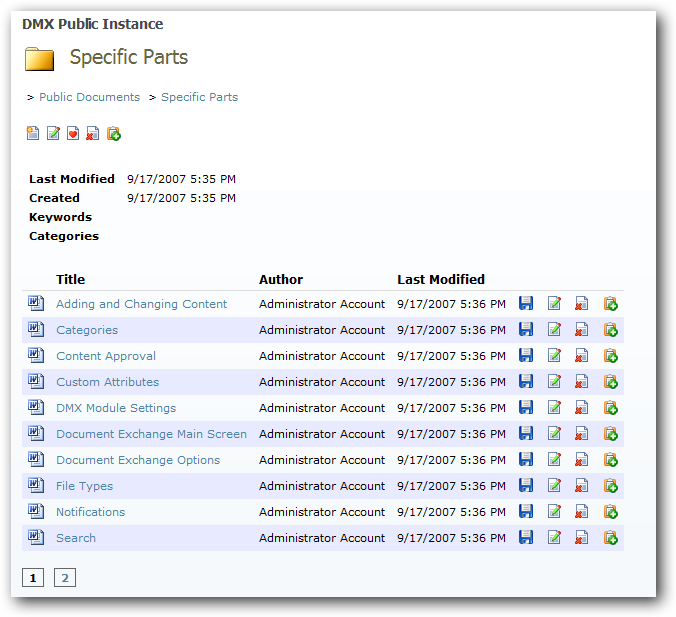Click the delete folder icon in the top toolbar
Viewport: 676px width, 617px height.
[93, 133]
